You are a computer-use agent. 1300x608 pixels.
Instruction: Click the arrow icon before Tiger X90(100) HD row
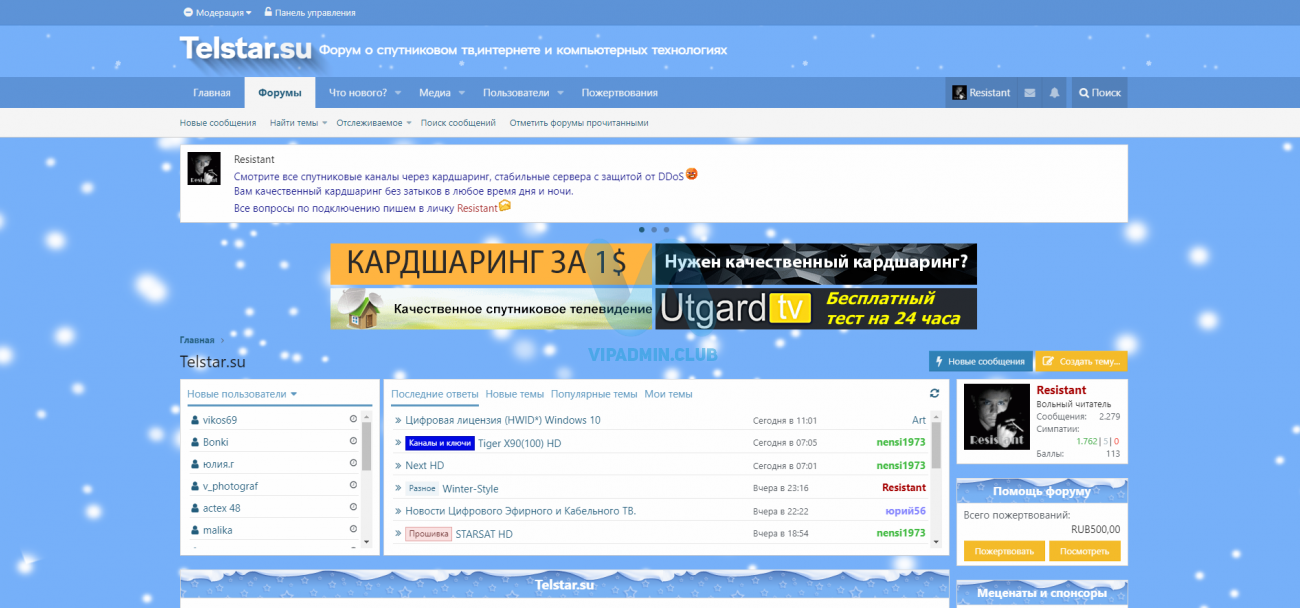[398, 443]
